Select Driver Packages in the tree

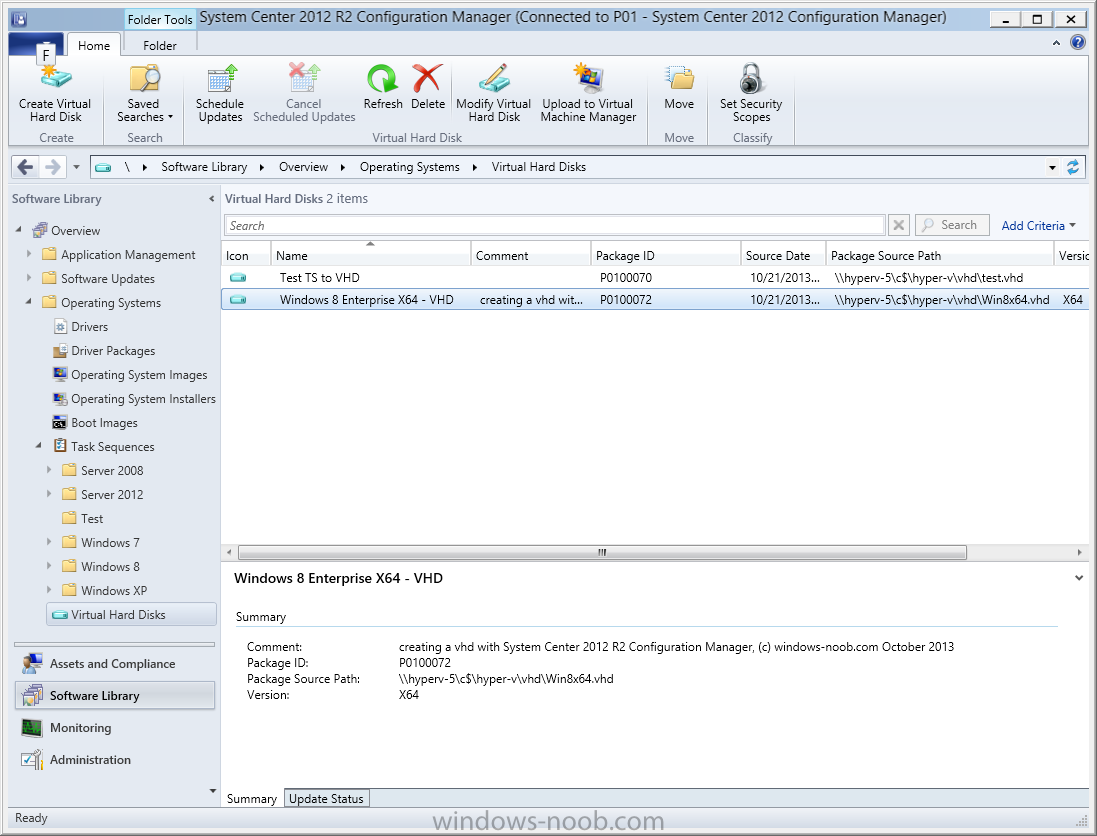tap(113, 350)
